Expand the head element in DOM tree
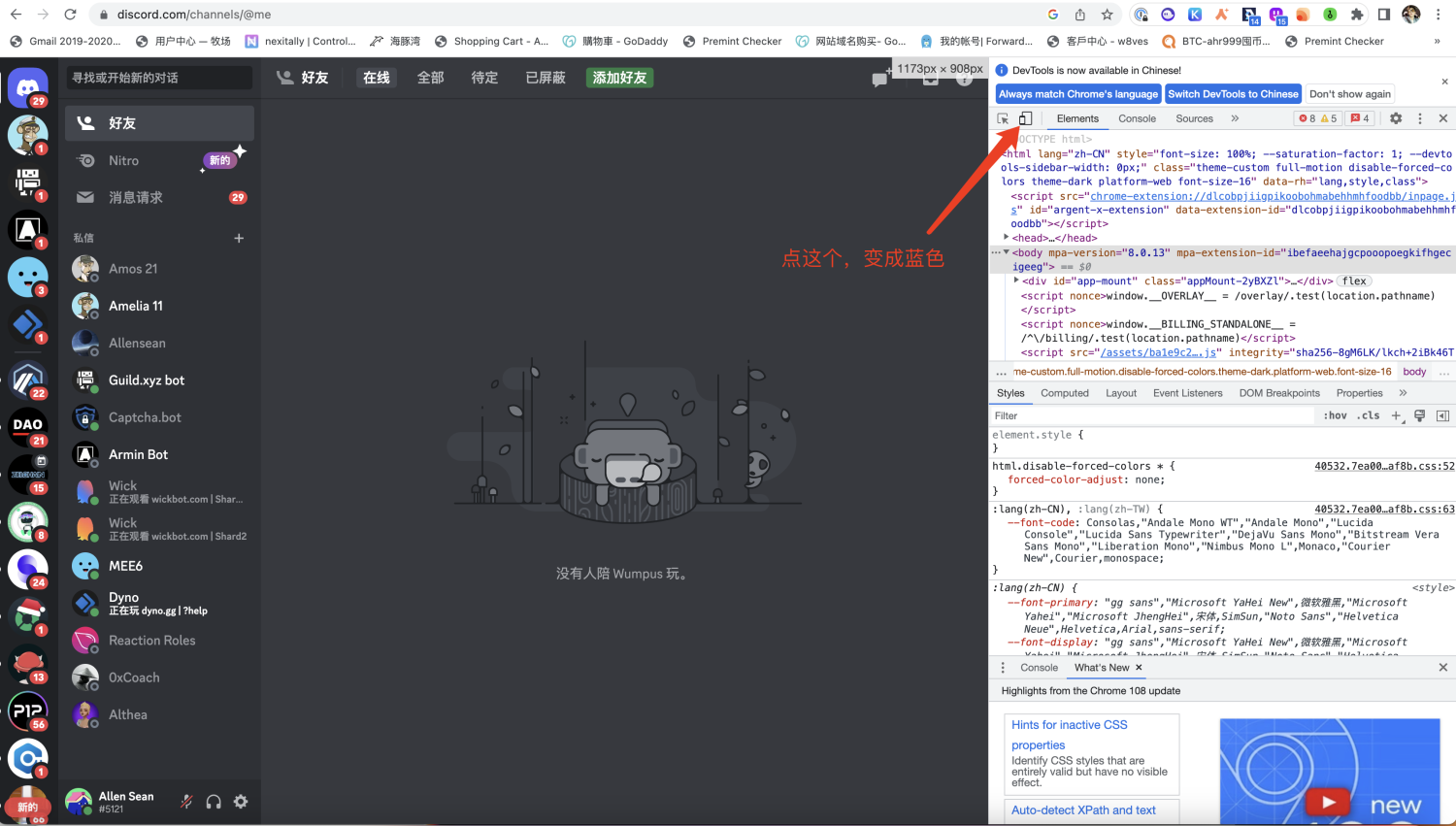The image size is (1456, 826). (x=1006, y=237)
